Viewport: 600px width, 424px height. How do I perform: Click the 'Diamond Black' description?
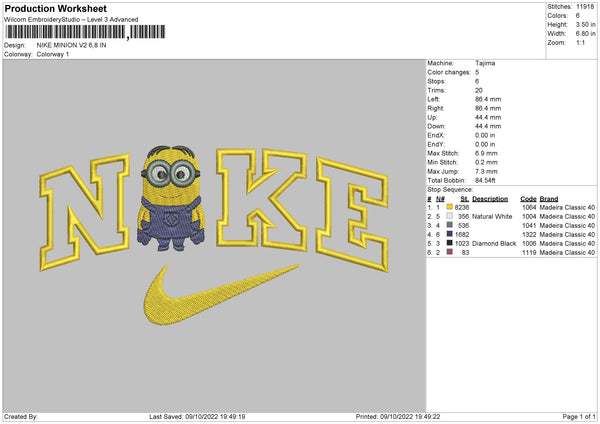(x=494, y=243)
